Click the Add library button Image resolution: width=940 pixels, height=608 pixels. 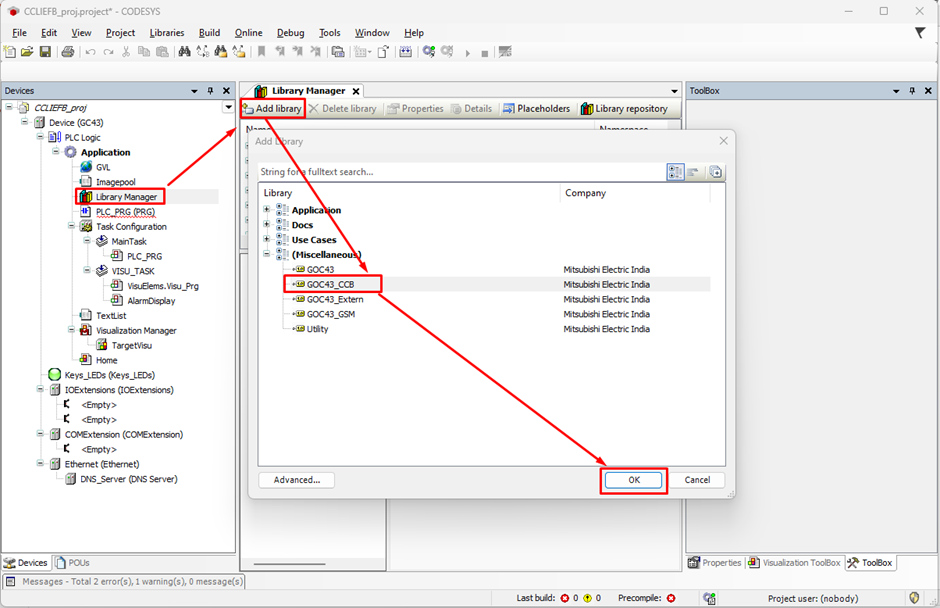point(272,109)
